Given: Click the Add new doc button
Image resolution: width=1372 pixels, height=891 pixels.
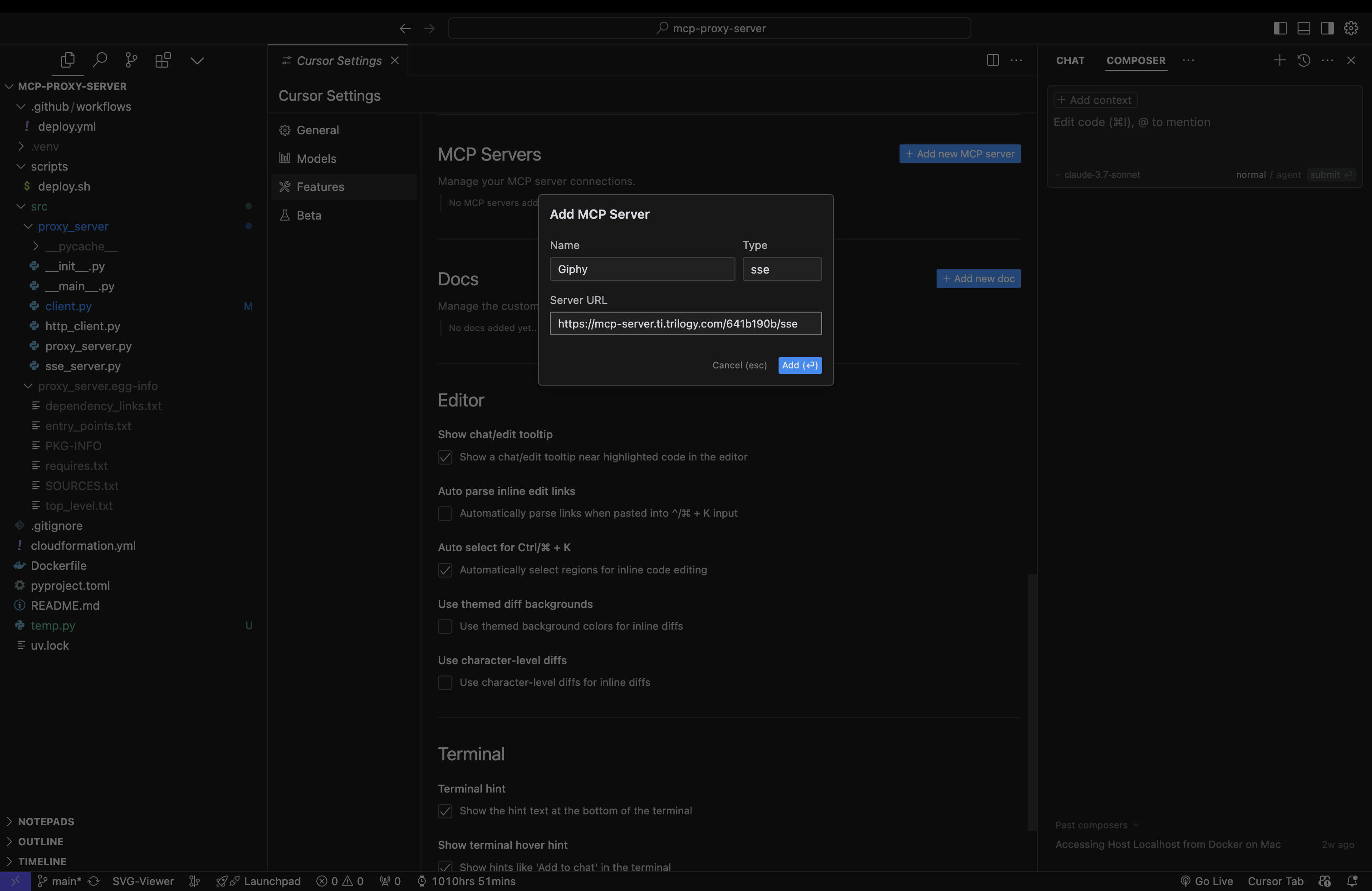Looking at the screenshot, I should (x=978, y=279).
